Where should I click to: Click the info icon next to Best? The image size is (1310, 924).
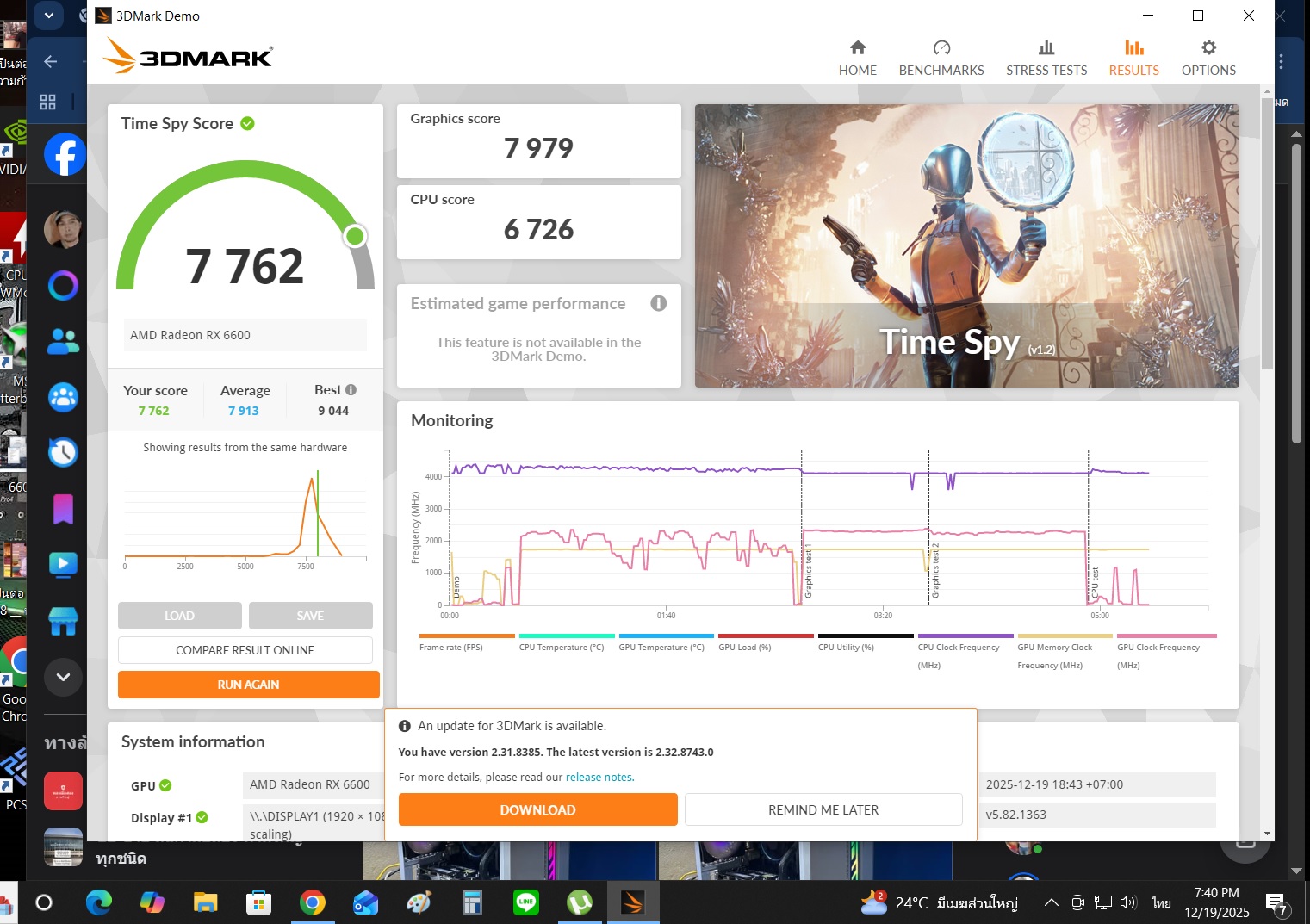(x=351, y=390)
